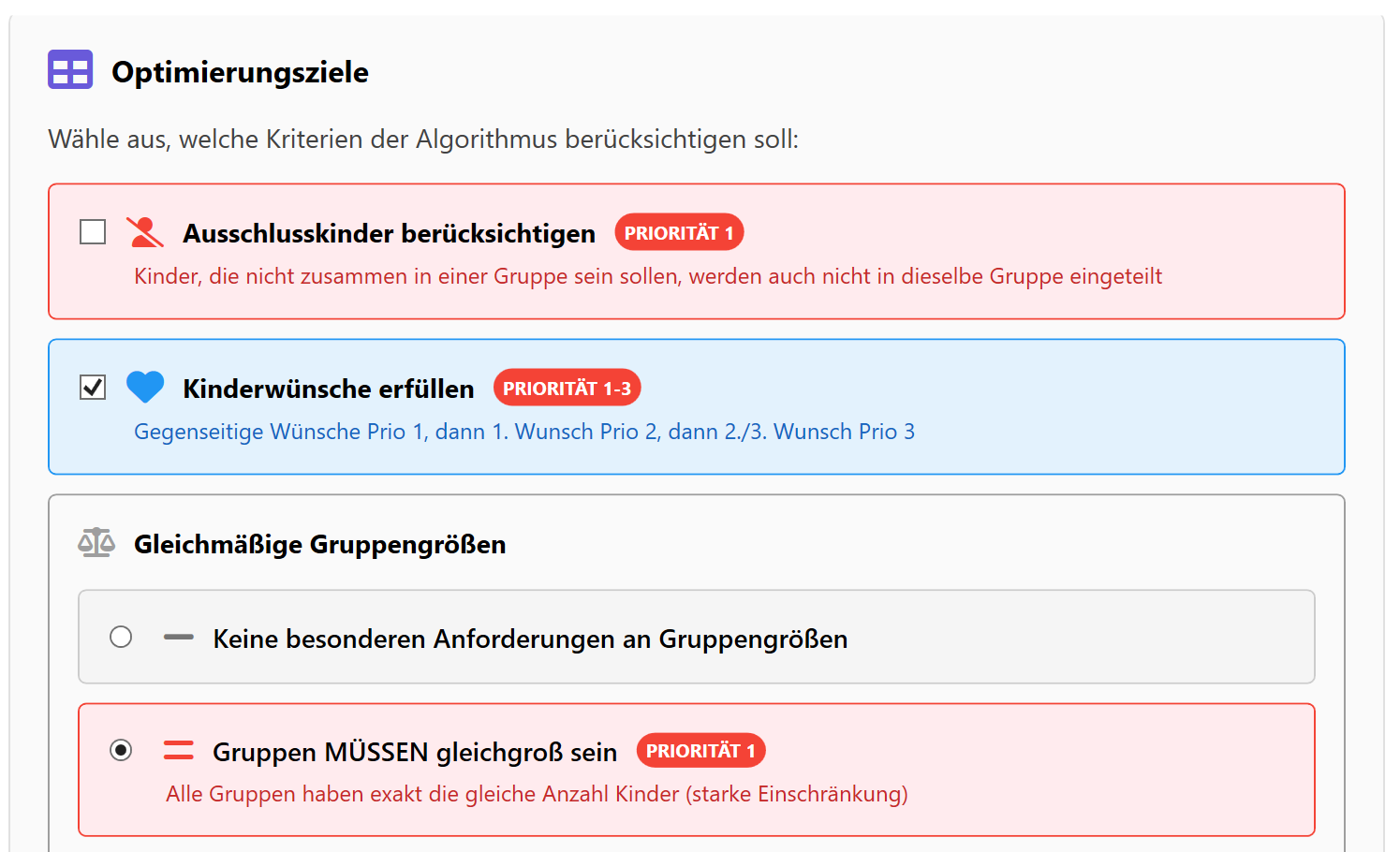The width and height of the screenshot is (1400, 852).
Task: Click the gray dash icon
Action: click(x=178, y=638)
